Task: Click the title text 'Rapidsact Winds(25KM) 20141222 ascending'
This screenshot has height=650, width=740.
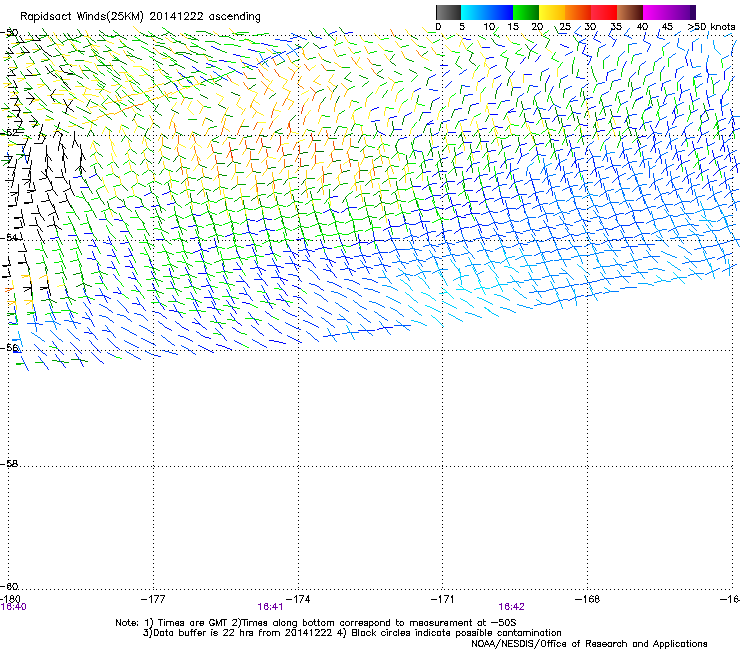Action: [x=140, y=17]
